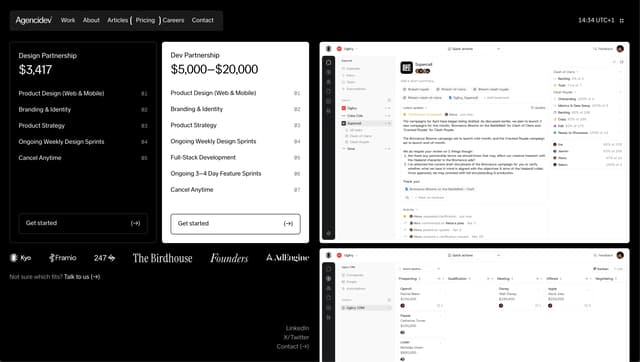Open the grid menu icon beside the clock

point(622,20)
